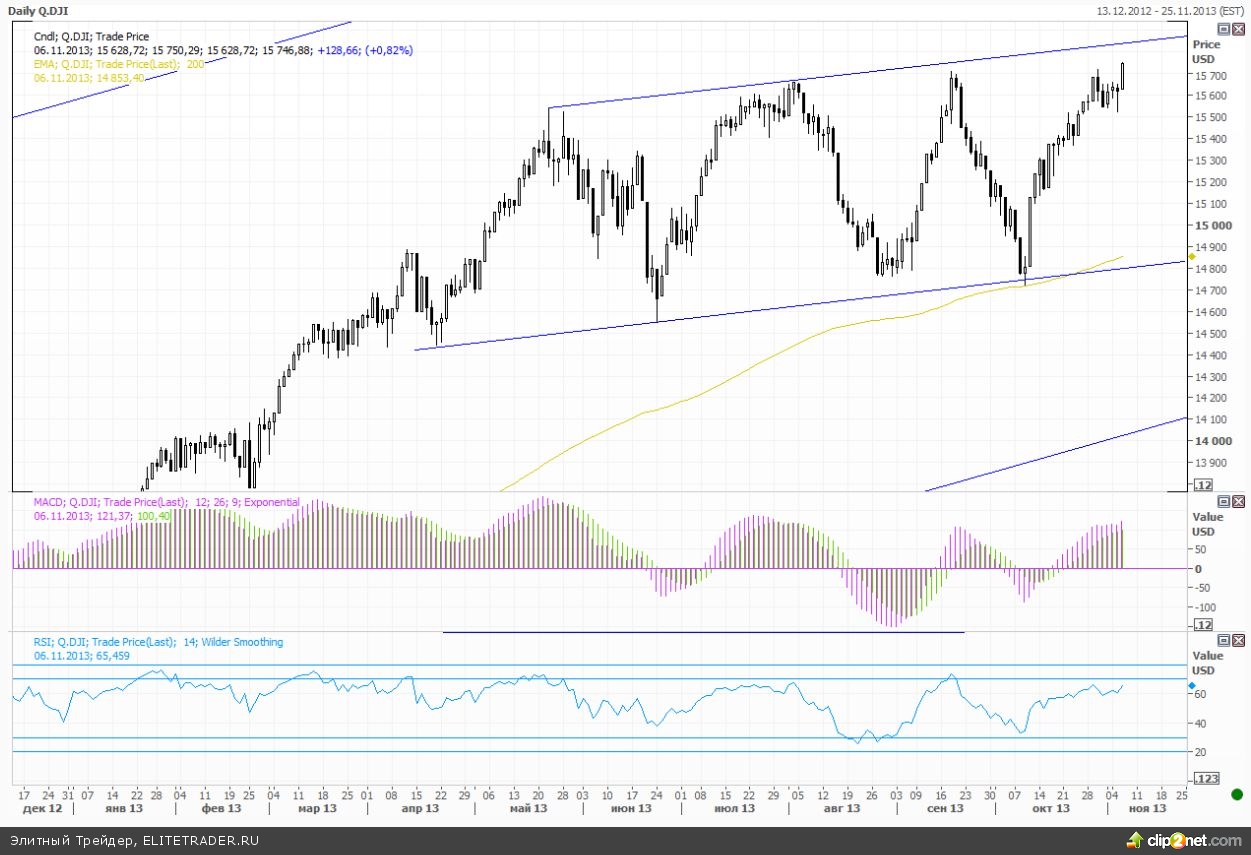Close the MACD indicator pane
The height and width of the screenshot is (855, 1251).
[1239, 501]
